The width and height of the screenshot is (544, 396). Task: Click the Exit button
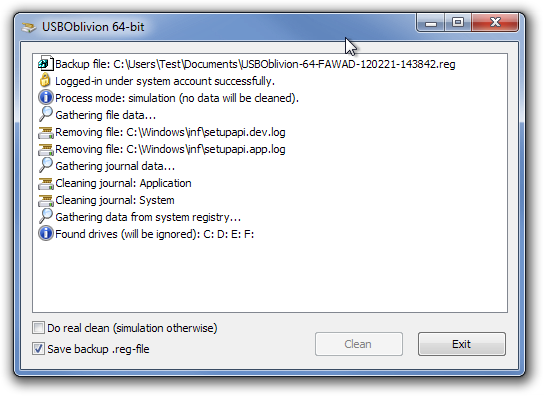461,344
